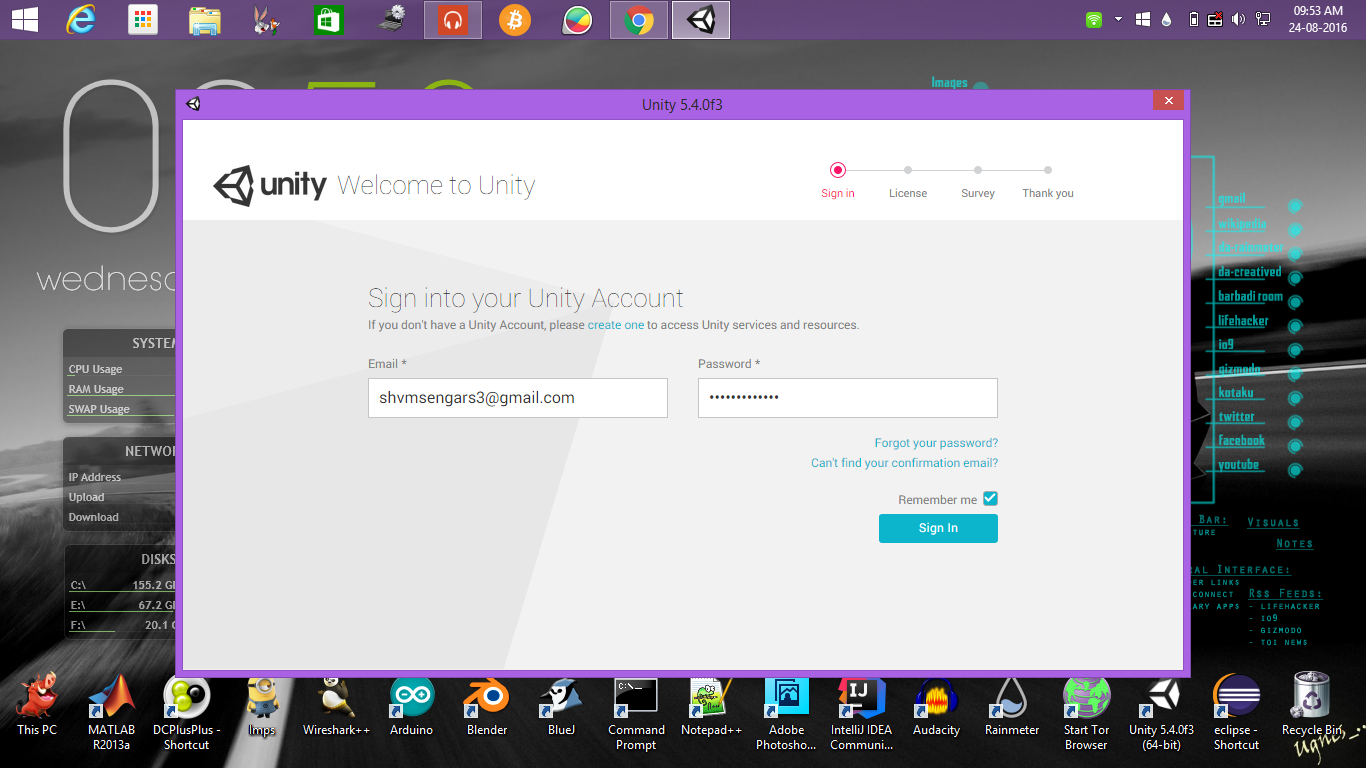Select the Notepad++ desktop shortcut
The height and width of the screenshot is (768, 1366).
tap(711, 706)
